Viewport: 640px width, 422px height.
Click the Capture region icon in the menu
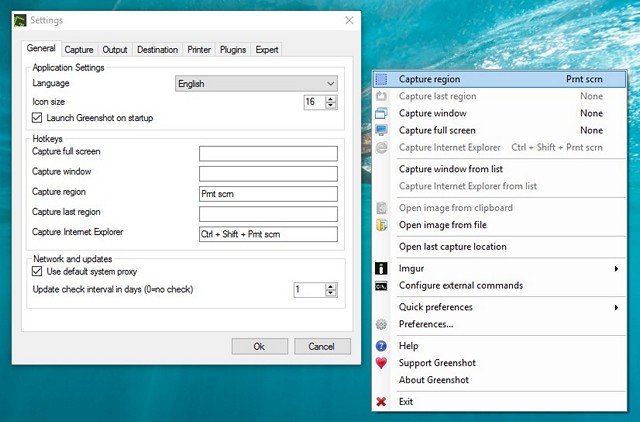pyautogui.click(x=381, y=79)
